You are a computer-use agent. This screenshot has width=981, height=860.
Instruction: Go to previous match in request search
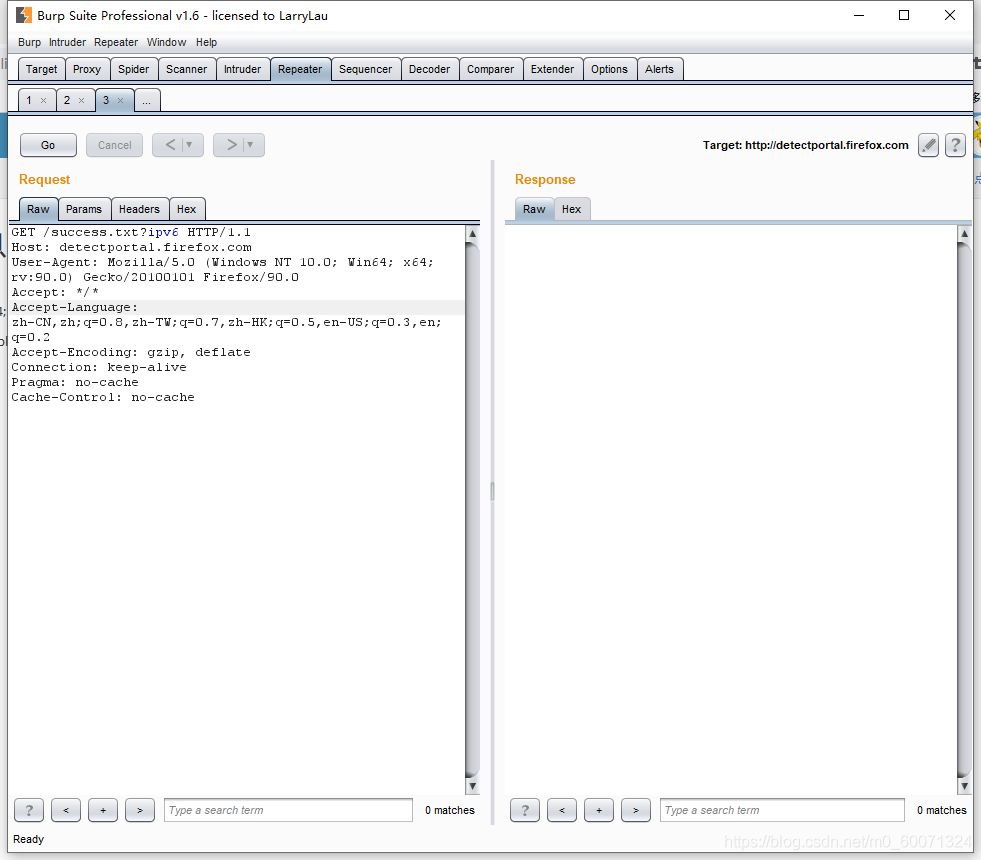[x=66, y=811]
